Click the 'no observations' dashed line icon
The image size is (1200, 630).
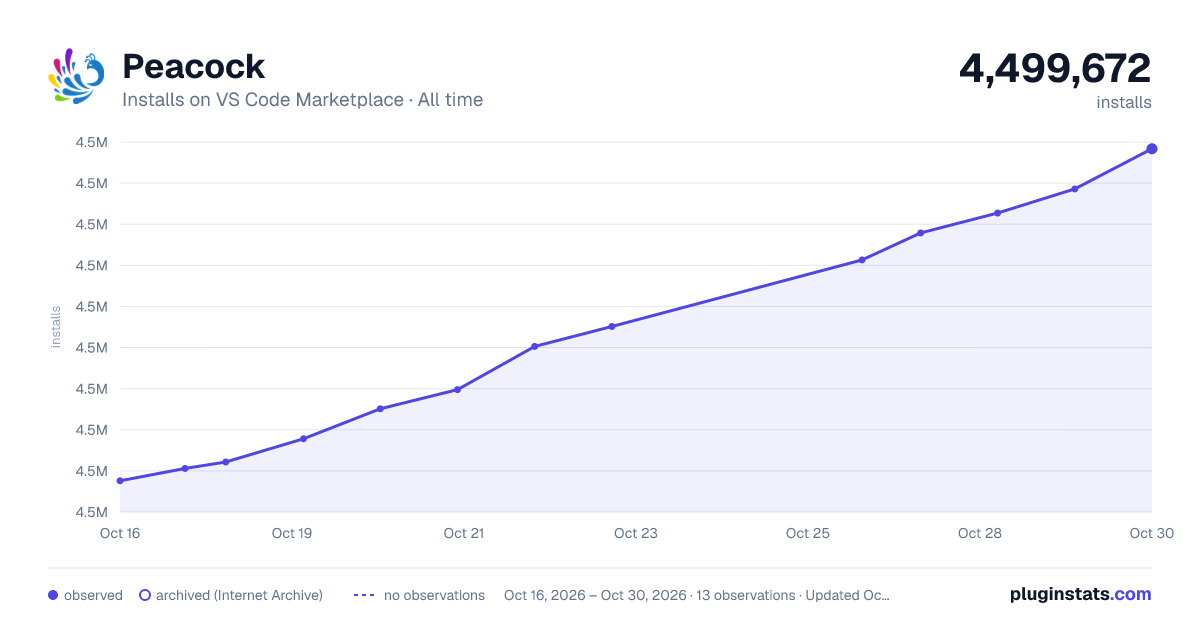point(364,595)
